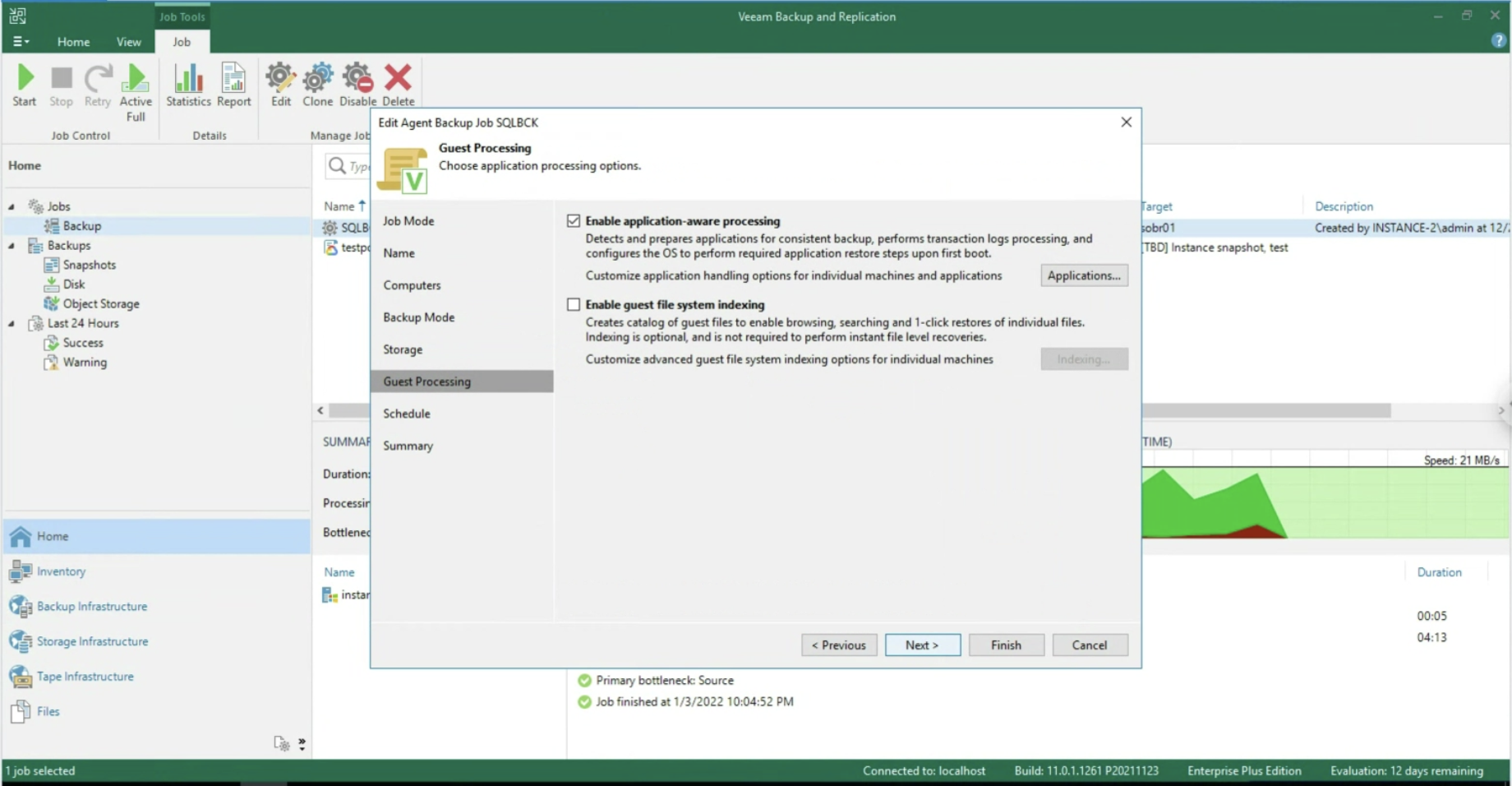The width and height of the screenshot is (1512, 786).
Task: Close the Edit Agent Backup Job dialog
Action: (x=1126, y=122)
